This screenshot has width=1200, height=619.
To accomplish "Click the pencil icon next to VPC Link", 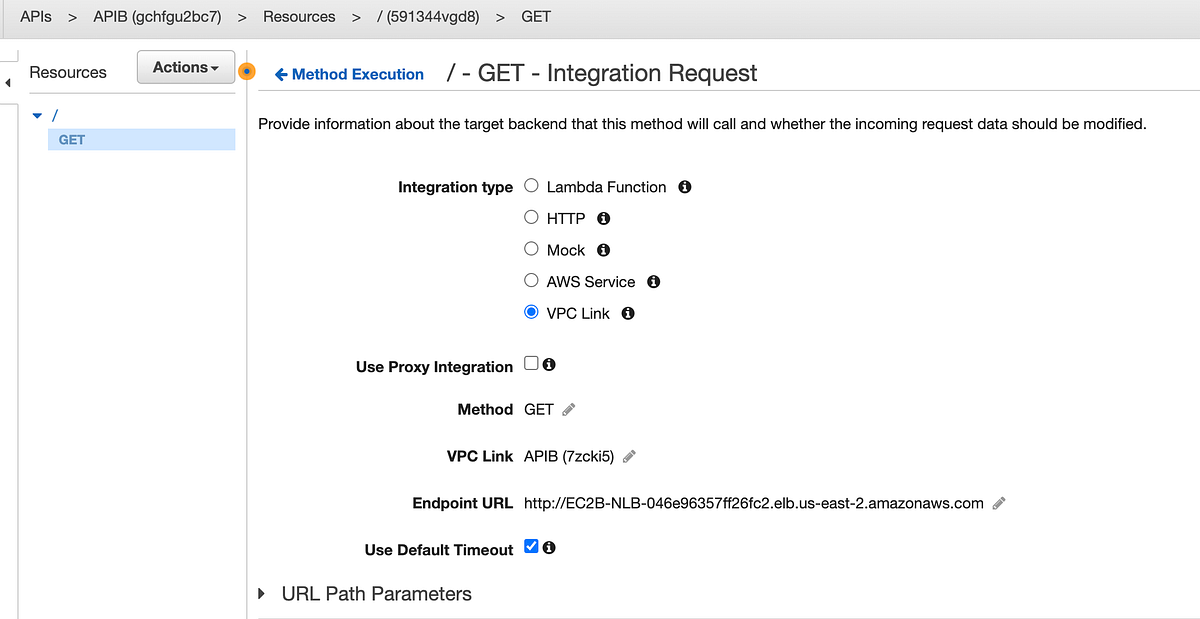I will pyautogui.click(x=628, y=455).
